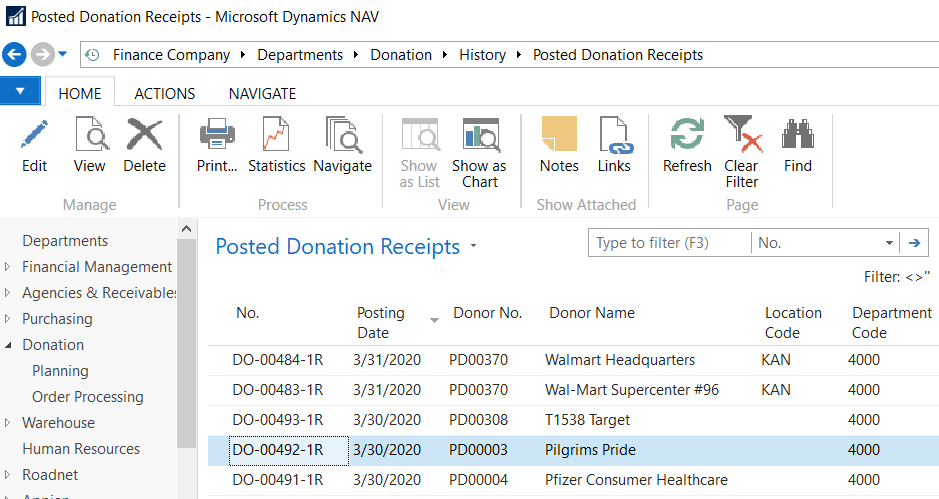Sort by the Posting Date column header

(x=381, y=322)
